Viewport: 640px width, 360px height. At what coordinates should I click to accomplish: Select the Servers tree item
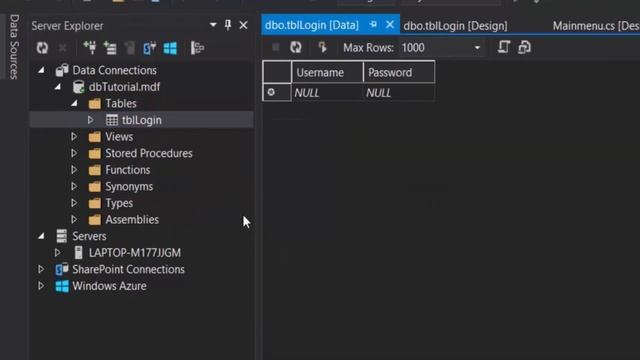(x=89, y=236)
